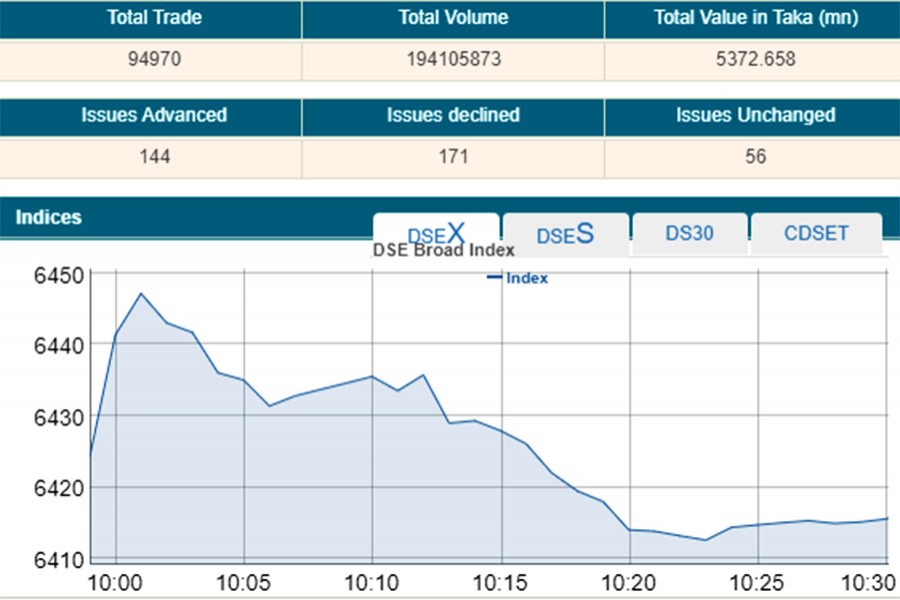This screenshot has height=600, width=900.
Task: Show the CDSET index tab
Action: click(816, 233)
